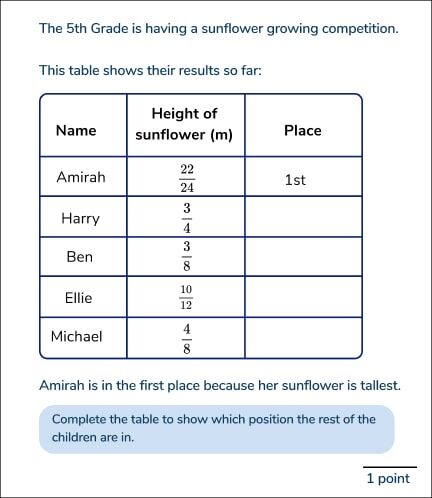Screen dimensions: 432x498
Task: Click the name Ellie in the table
Action: [78, 298]
